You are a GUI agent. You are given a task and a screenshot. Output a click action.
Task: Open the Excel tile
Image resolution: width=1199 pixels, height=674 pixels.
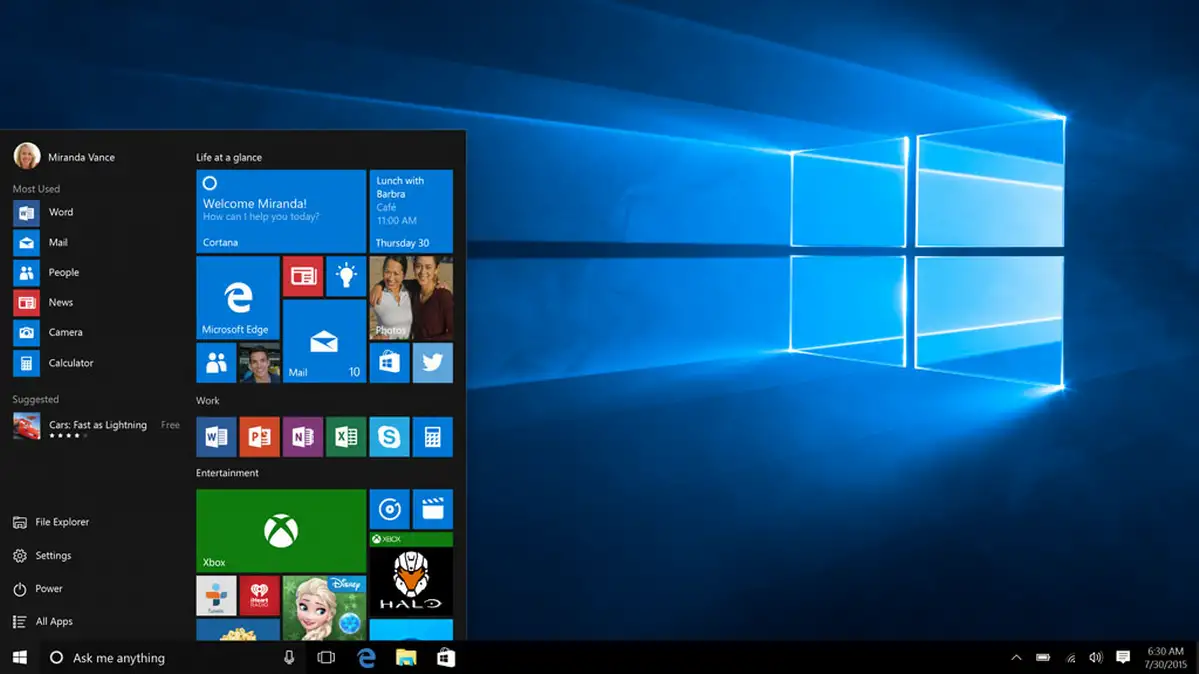pyautogui.click(x=346, y=437)
